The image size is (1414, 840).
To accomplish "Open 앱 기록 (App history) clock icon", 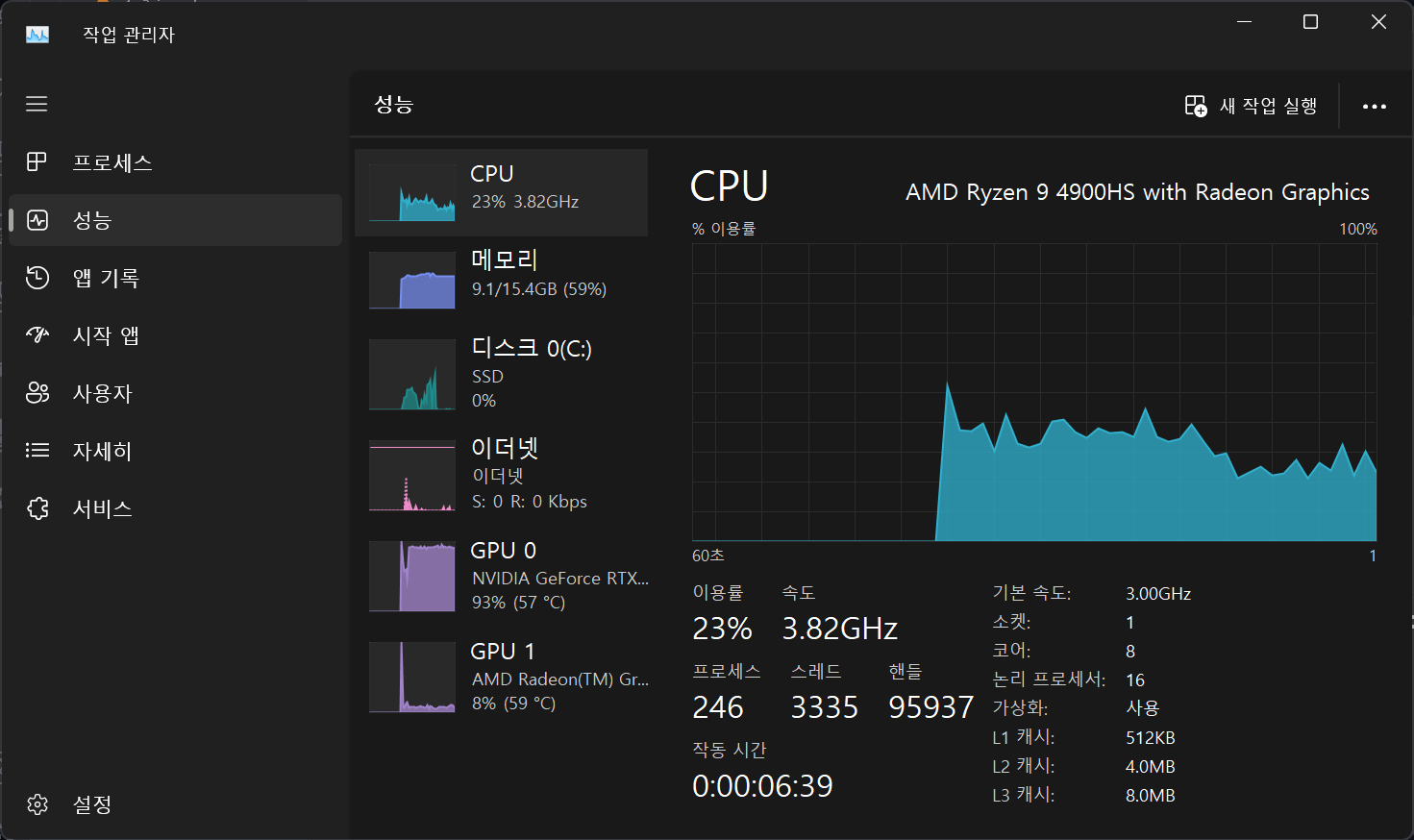I will pyautogui.click(x=37, y=278).
